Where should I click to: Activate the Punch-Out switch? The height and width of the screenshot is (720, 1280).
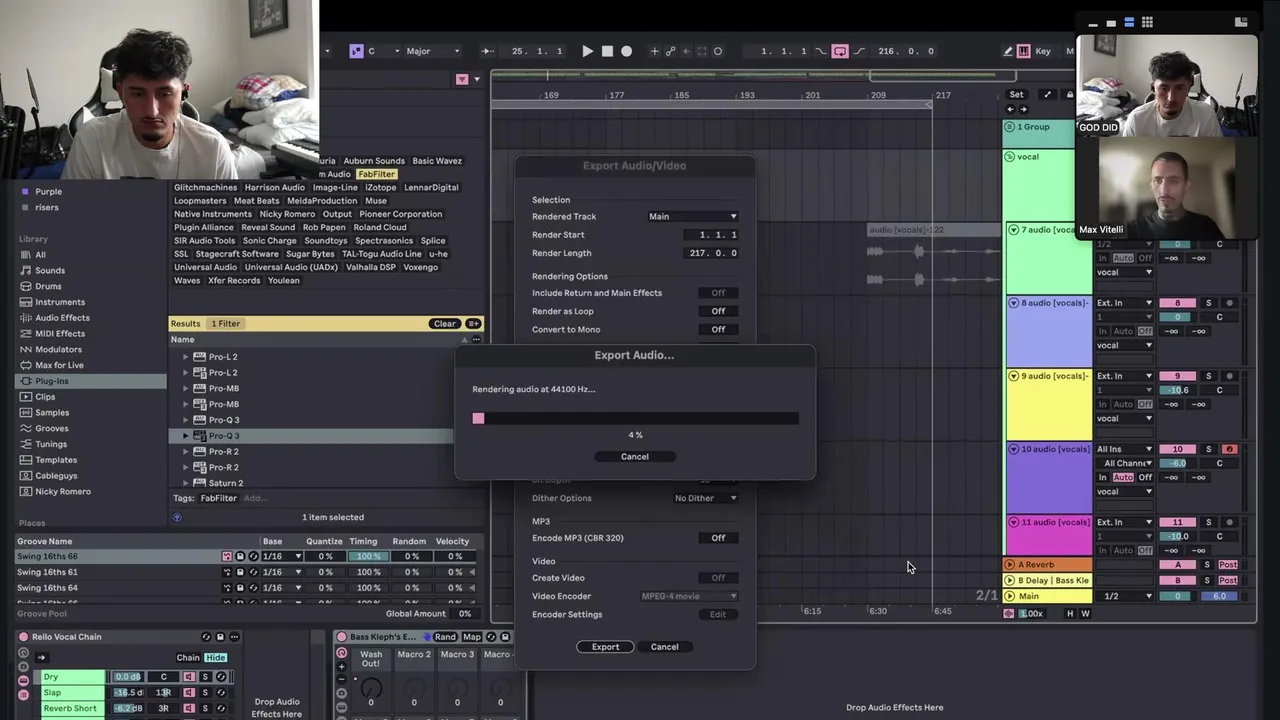click(857, 51)
